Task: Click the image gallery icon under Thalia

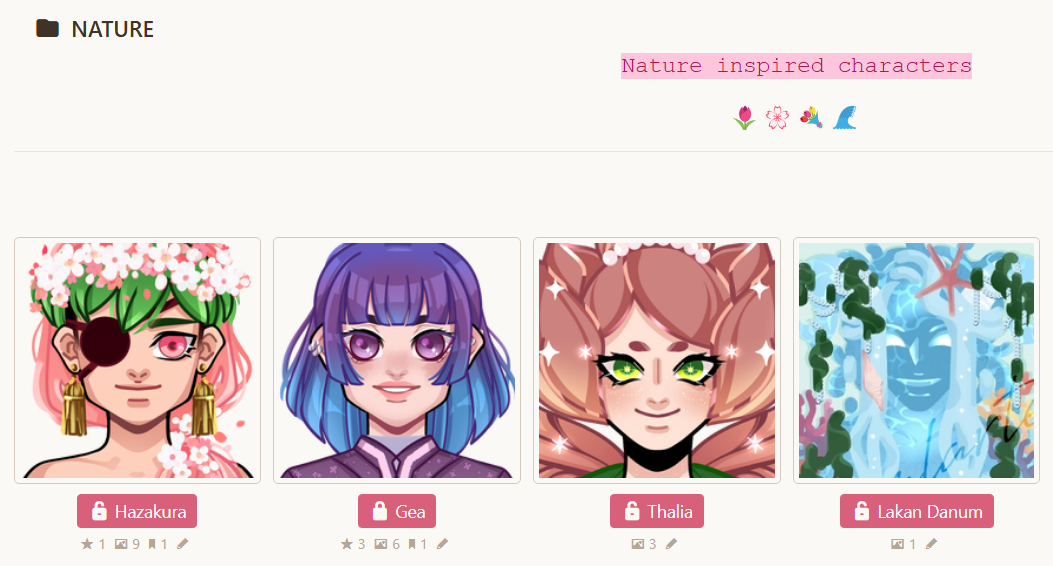Action: (x=637, y=544)
